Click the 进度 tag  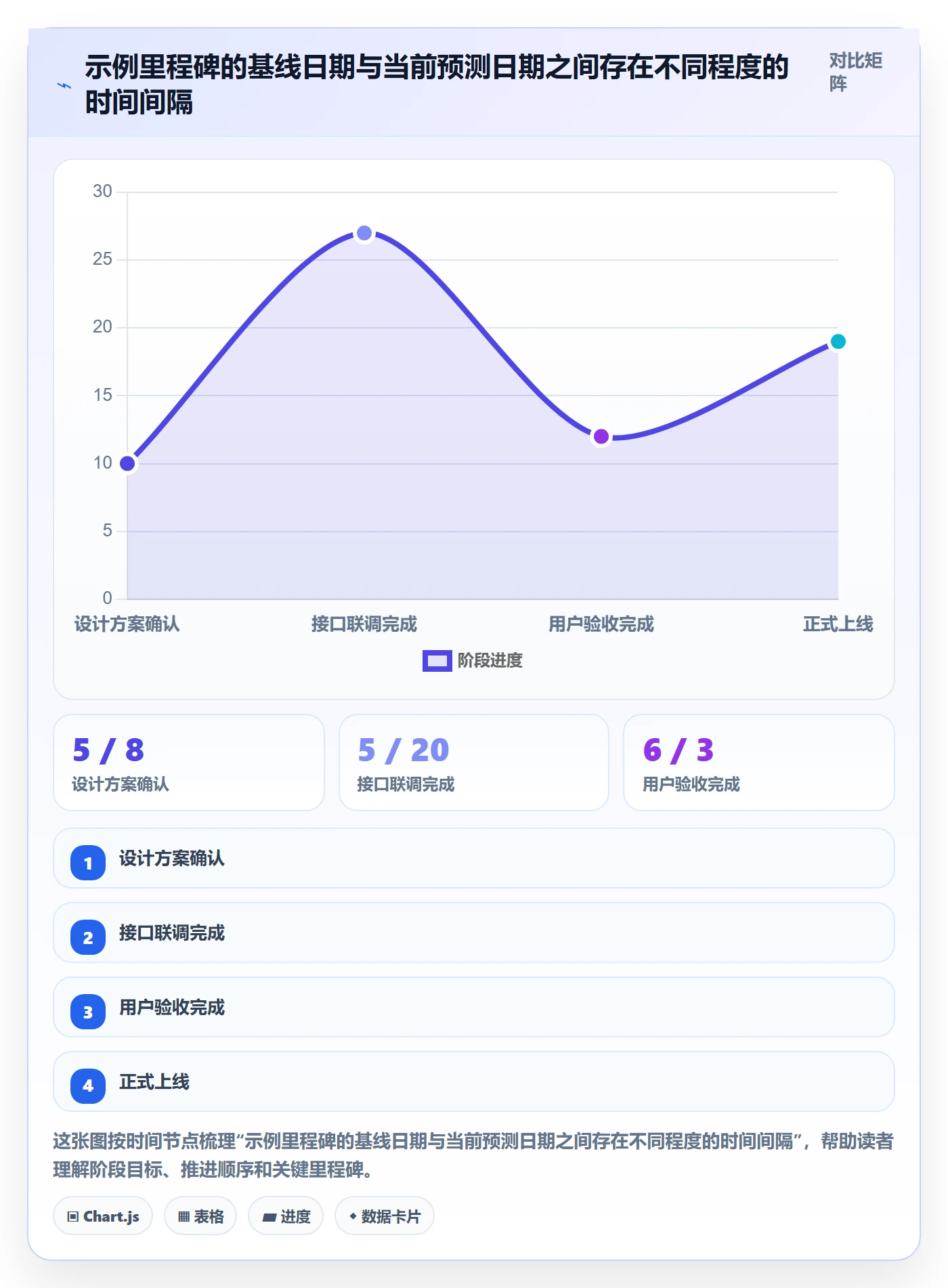click(x=286, y=1216)
